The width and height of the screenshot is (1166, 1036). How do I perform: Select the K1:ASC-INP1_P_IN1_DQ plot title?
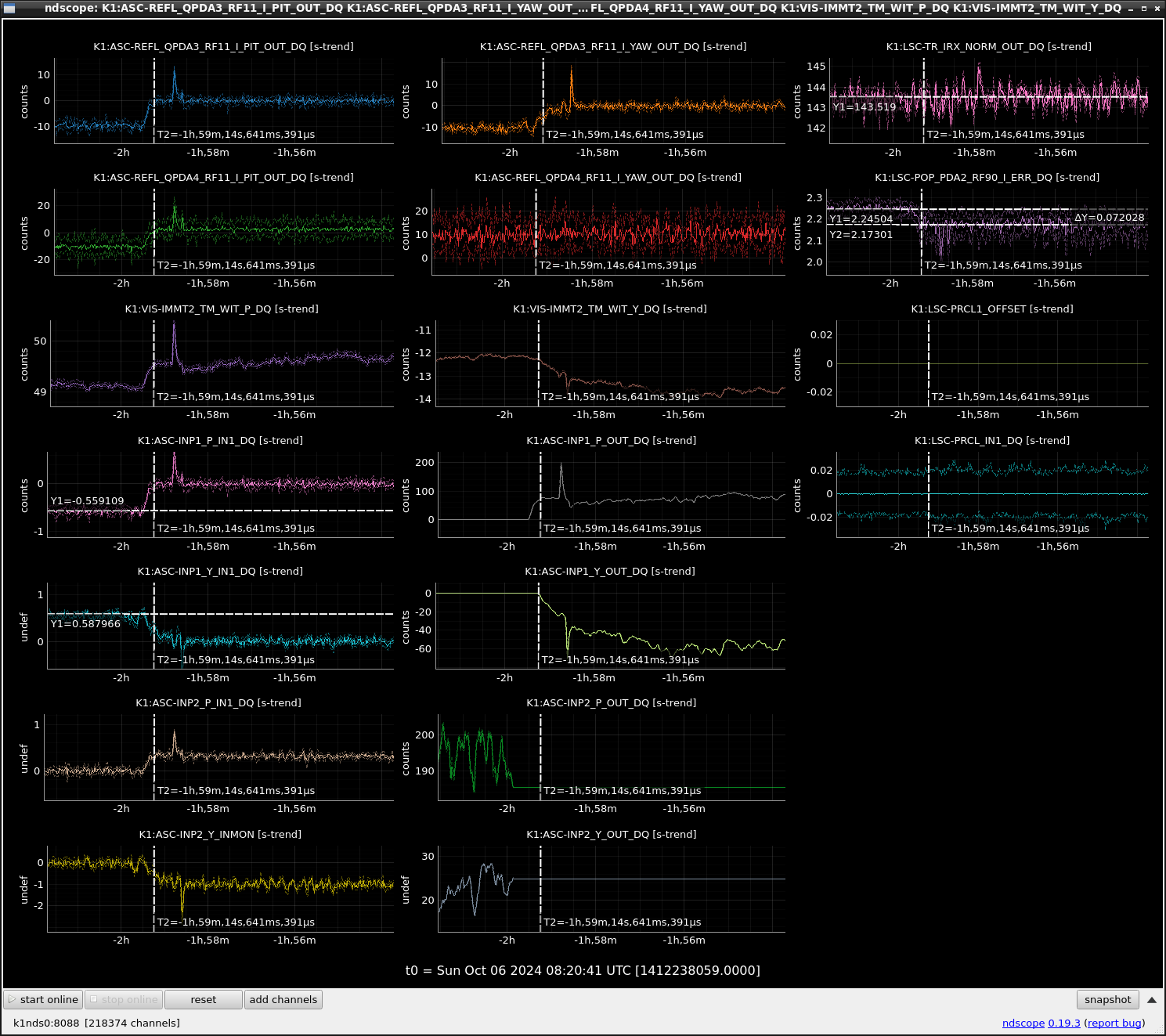click(x=220, y=441)
